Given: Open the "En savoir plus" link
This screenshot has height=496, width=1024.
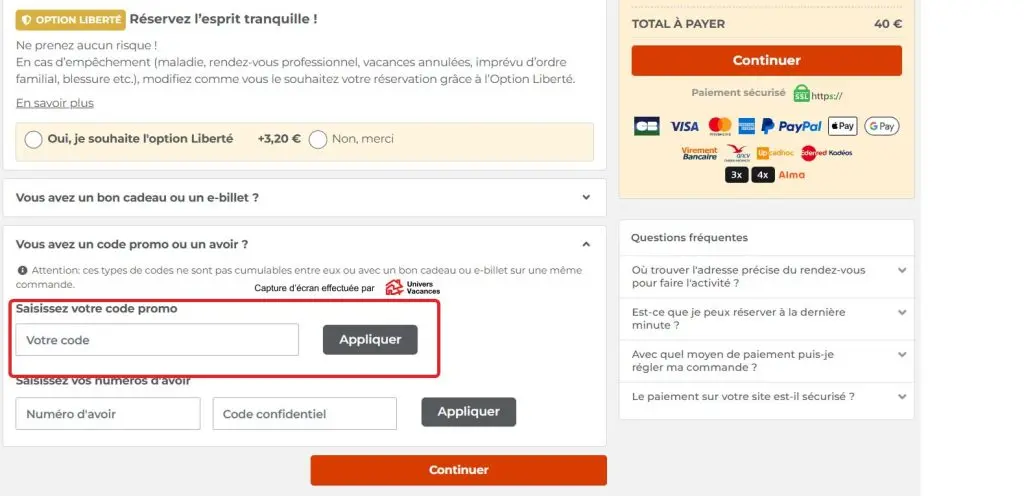Looking at the screenshot, I should [55, 103].
